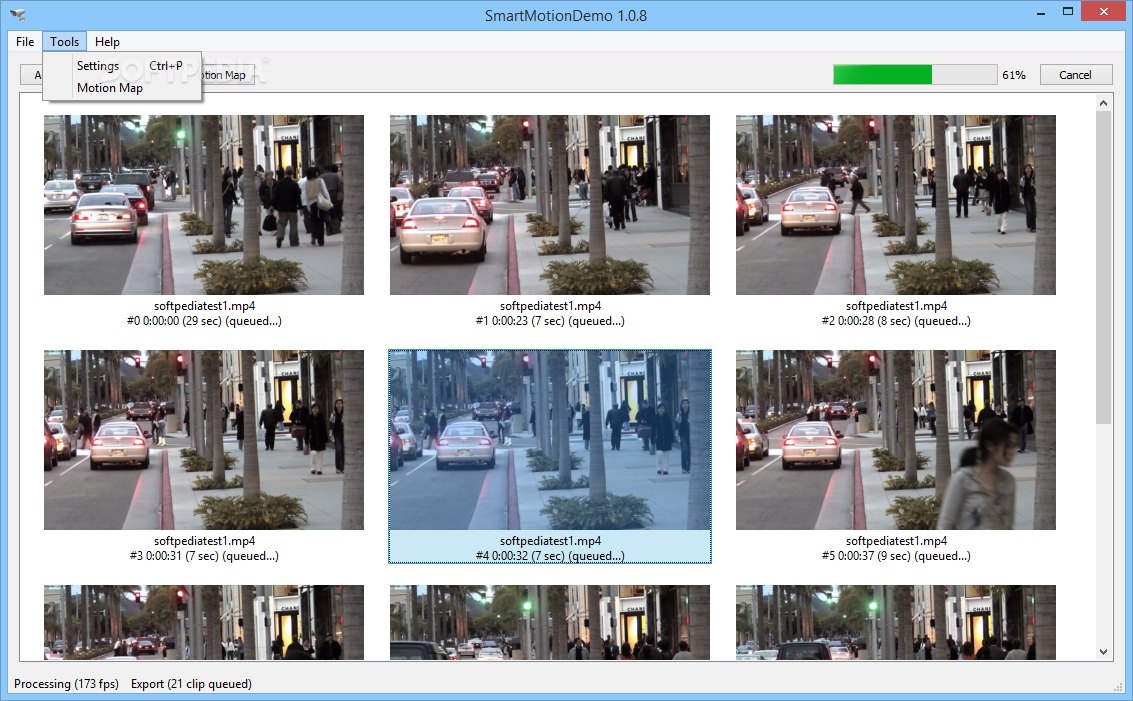Maximize the SmartMotionDemo window
1133x701 pixels.
[x=1068, y=12]
